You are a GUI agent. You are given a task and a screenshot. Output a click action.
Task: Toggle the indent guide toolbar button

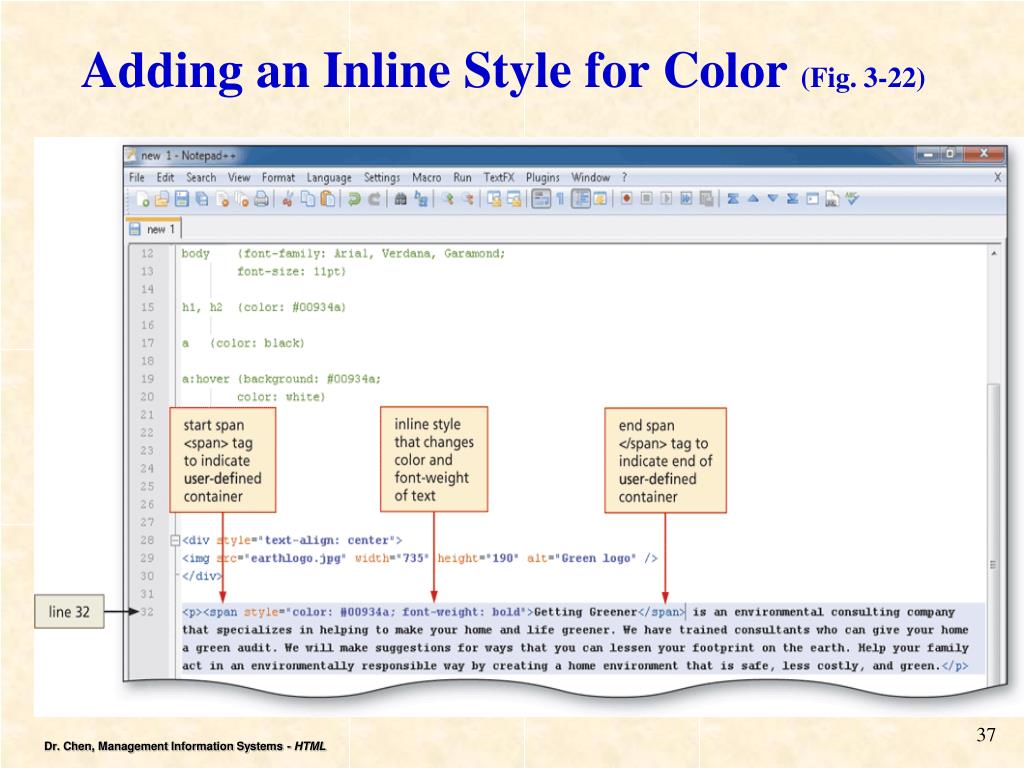click(580, 198)
